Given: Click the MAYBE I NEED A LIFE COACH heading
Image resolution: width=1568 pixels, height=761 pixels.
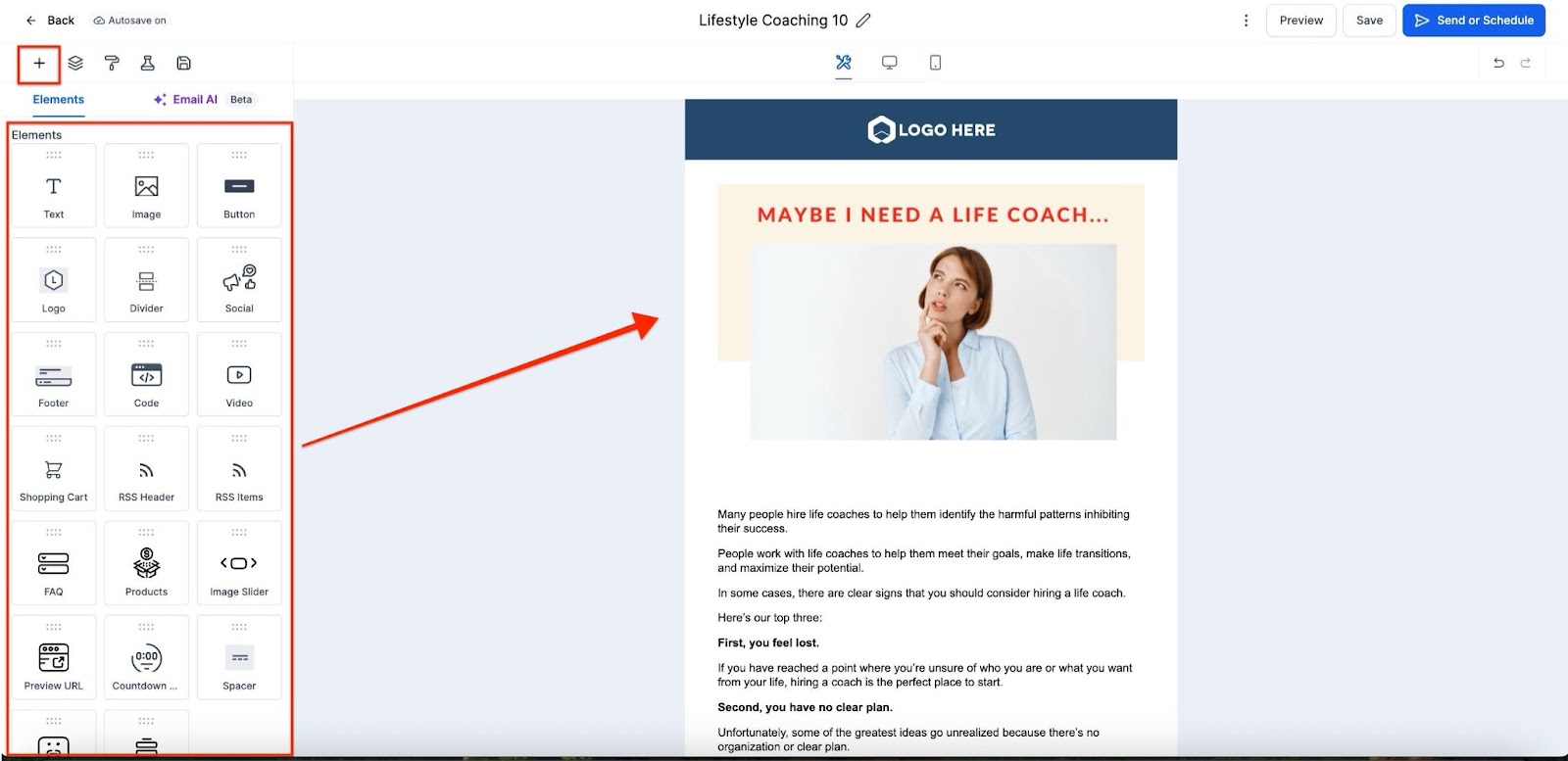Looking at the screenshot, I should [933, 214].
